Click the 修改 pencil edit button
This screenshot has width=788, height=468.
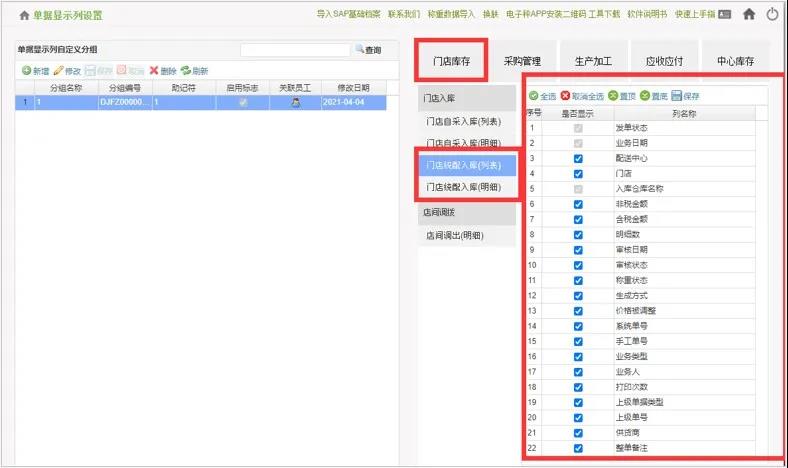[x=67, y=71]
